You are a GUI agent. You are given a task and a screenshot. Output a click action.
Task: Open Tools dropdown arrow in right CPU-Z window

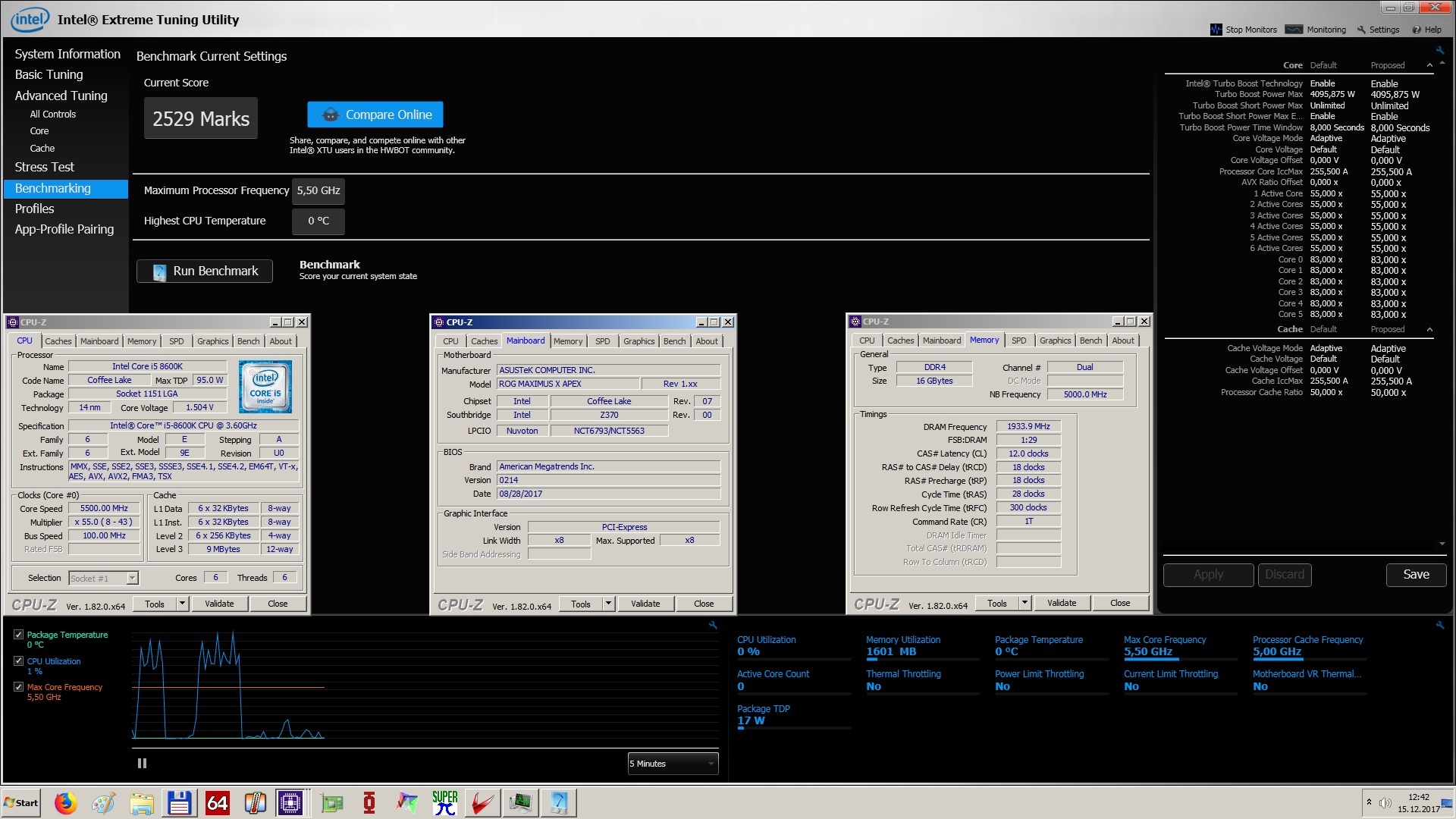coord(1025,603)
